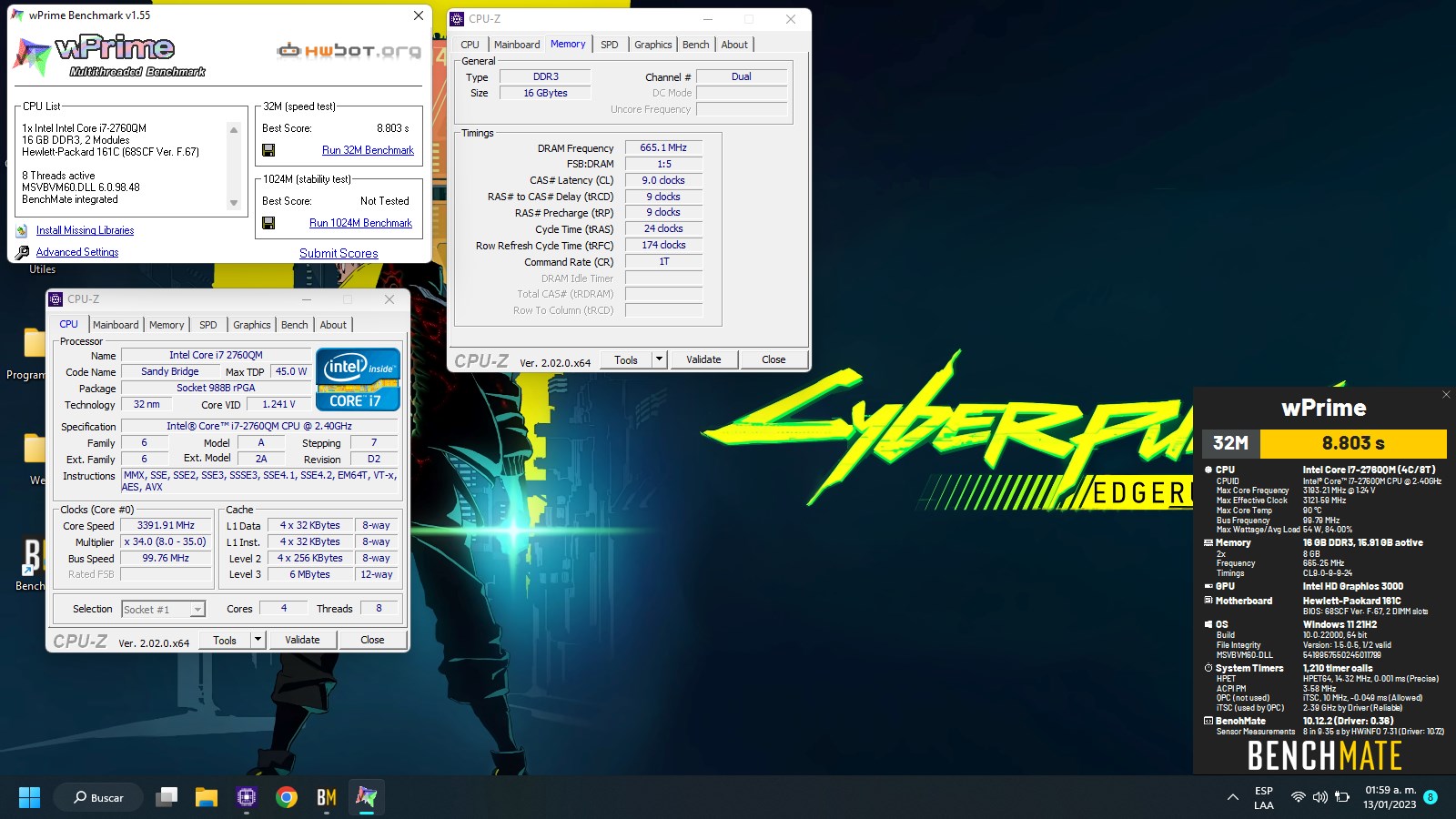
Task: Open Task View from the taskbar
Action: (x=167, y=797)
